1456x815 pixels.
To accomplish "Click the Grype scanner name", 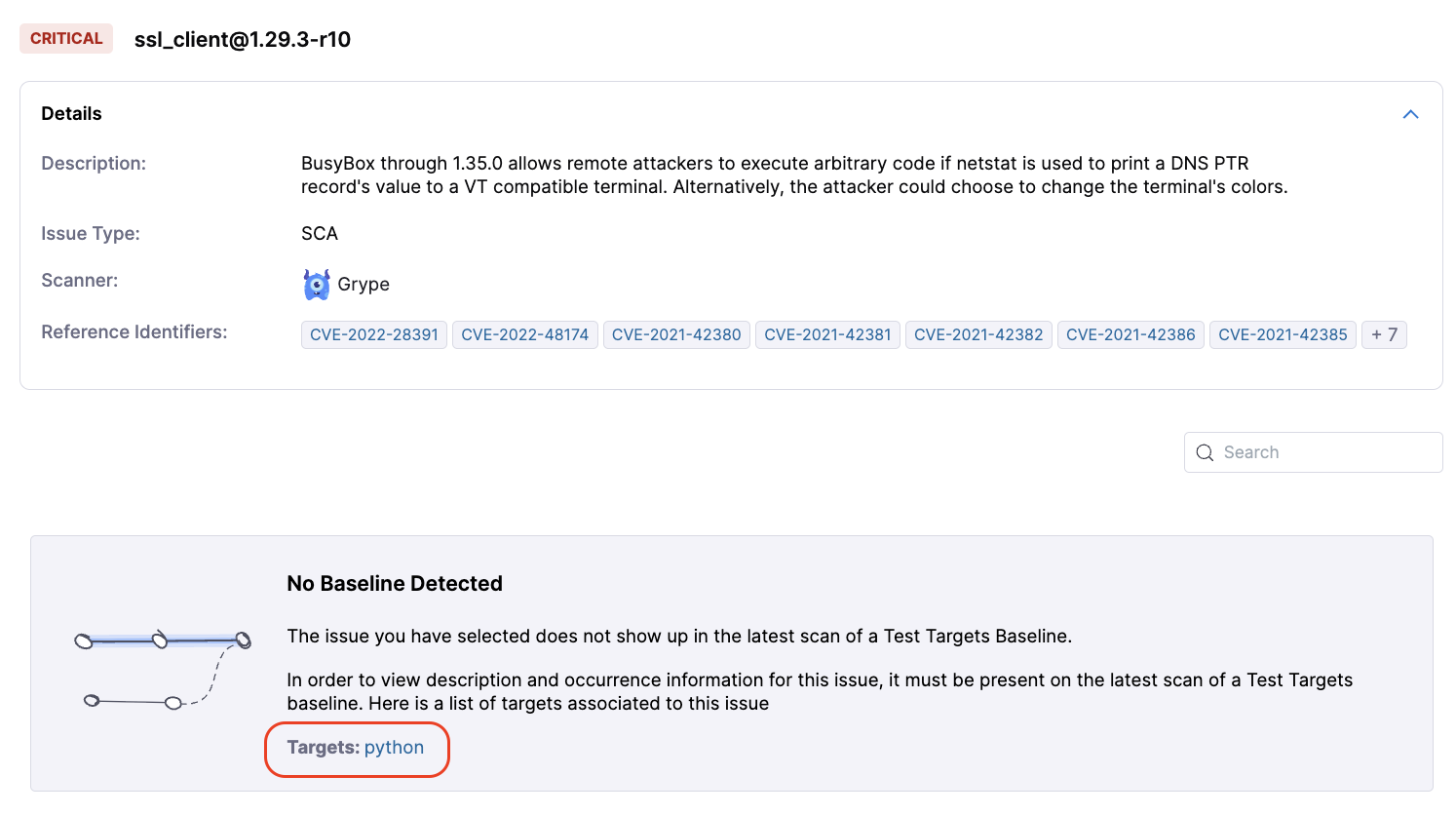I will click(364, 285).
